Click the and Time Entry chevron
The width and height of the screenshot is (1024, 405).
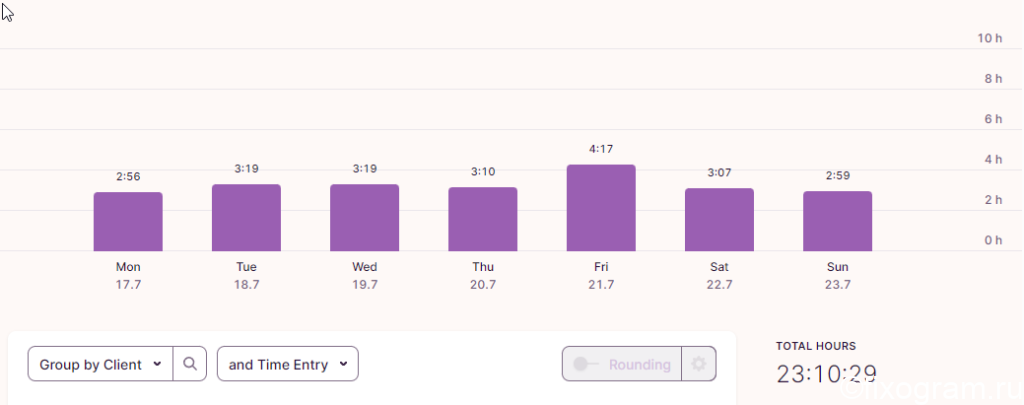click(343, 364)
